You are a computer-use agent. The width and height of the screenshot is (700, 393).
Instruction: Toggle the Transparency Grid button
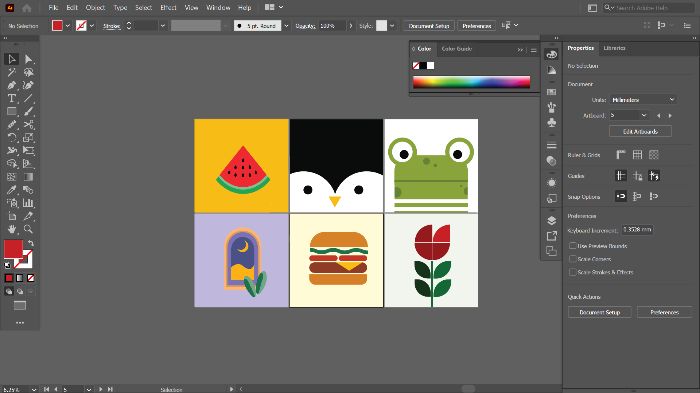[654, 155]
